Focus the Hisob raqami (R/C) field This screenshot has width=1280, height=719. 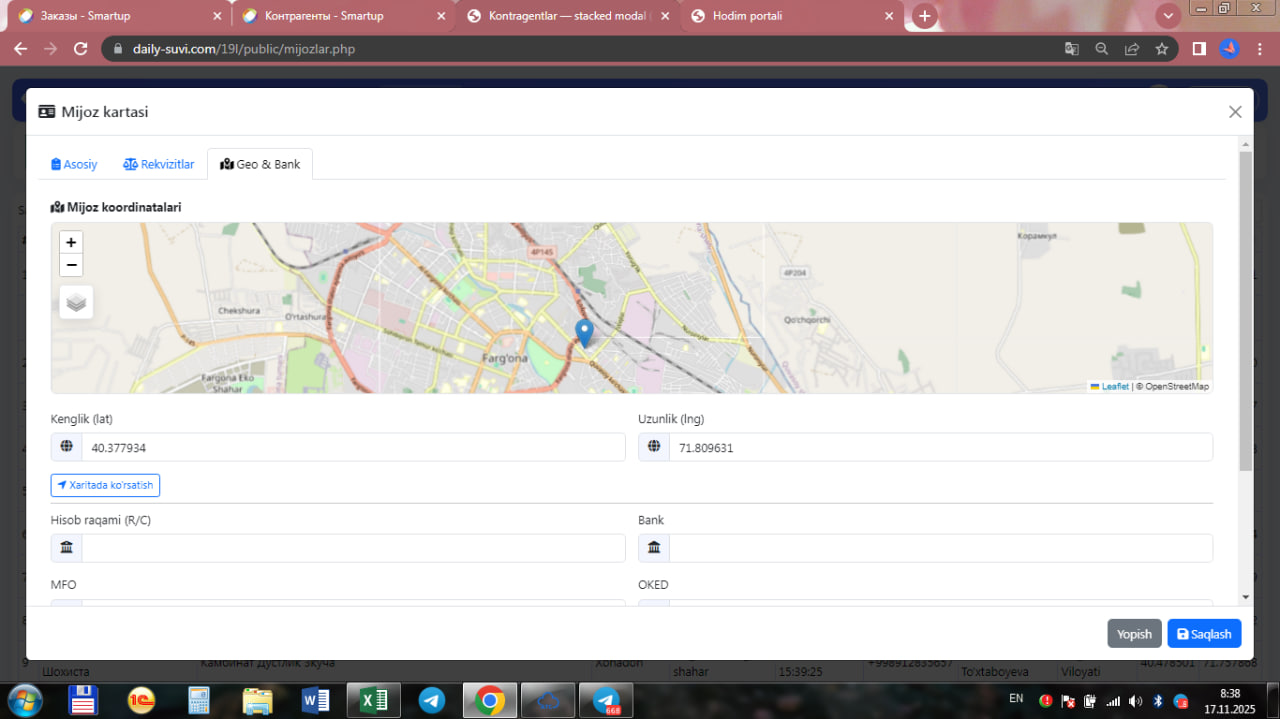pyautogui.click(x=352, y=548)
